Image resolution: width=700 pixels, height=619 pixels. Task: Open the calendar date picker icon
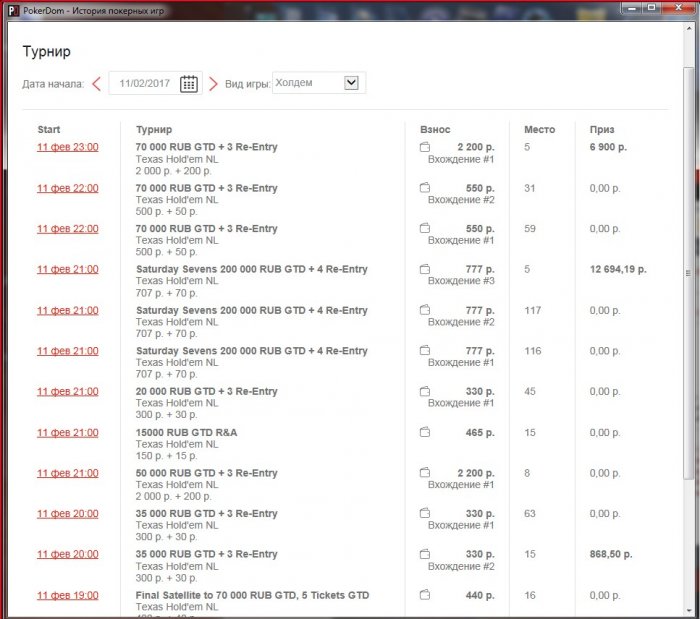pos(189,83)
